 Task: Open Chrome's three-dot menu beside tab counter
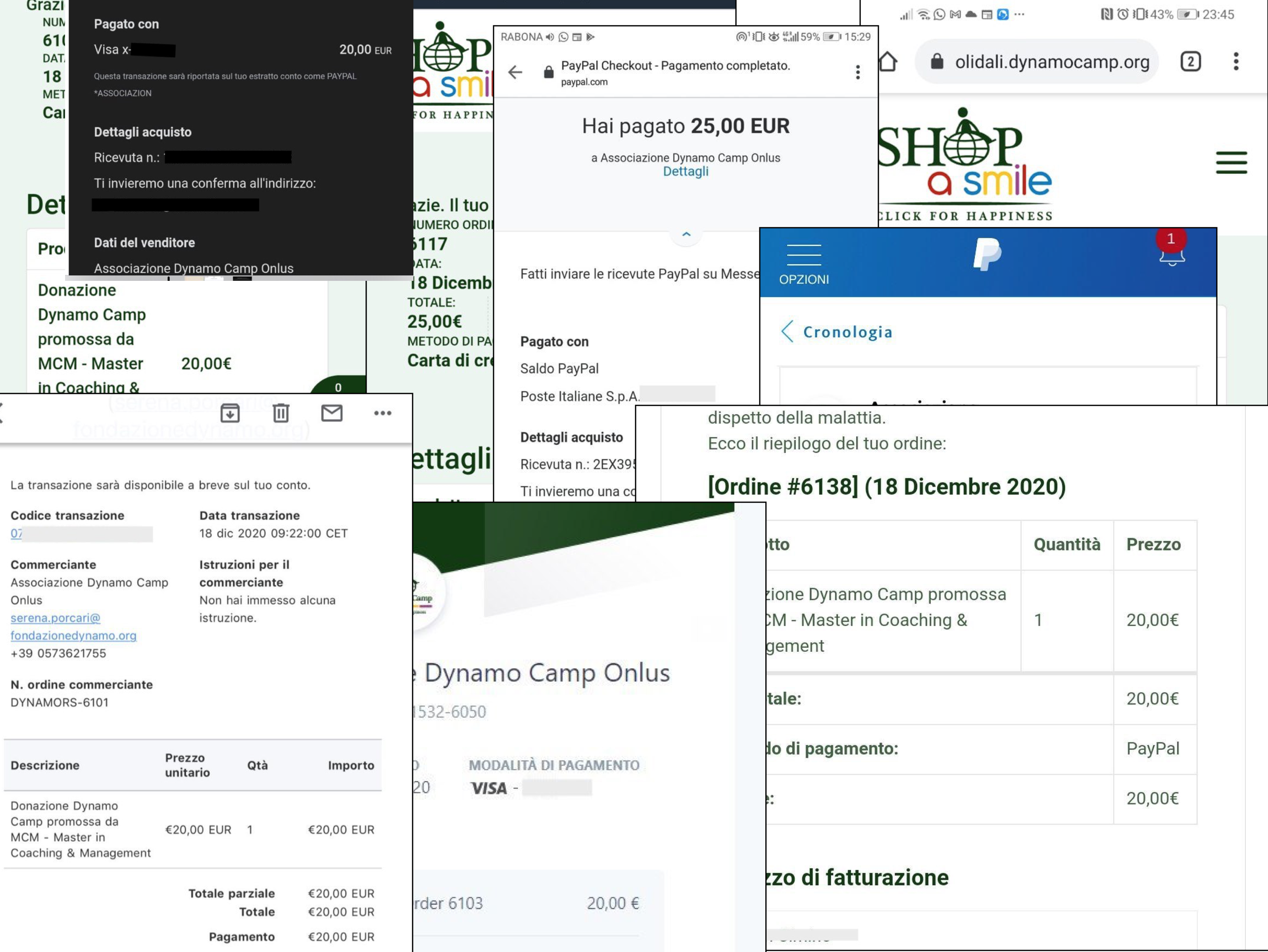(1236, 61)
